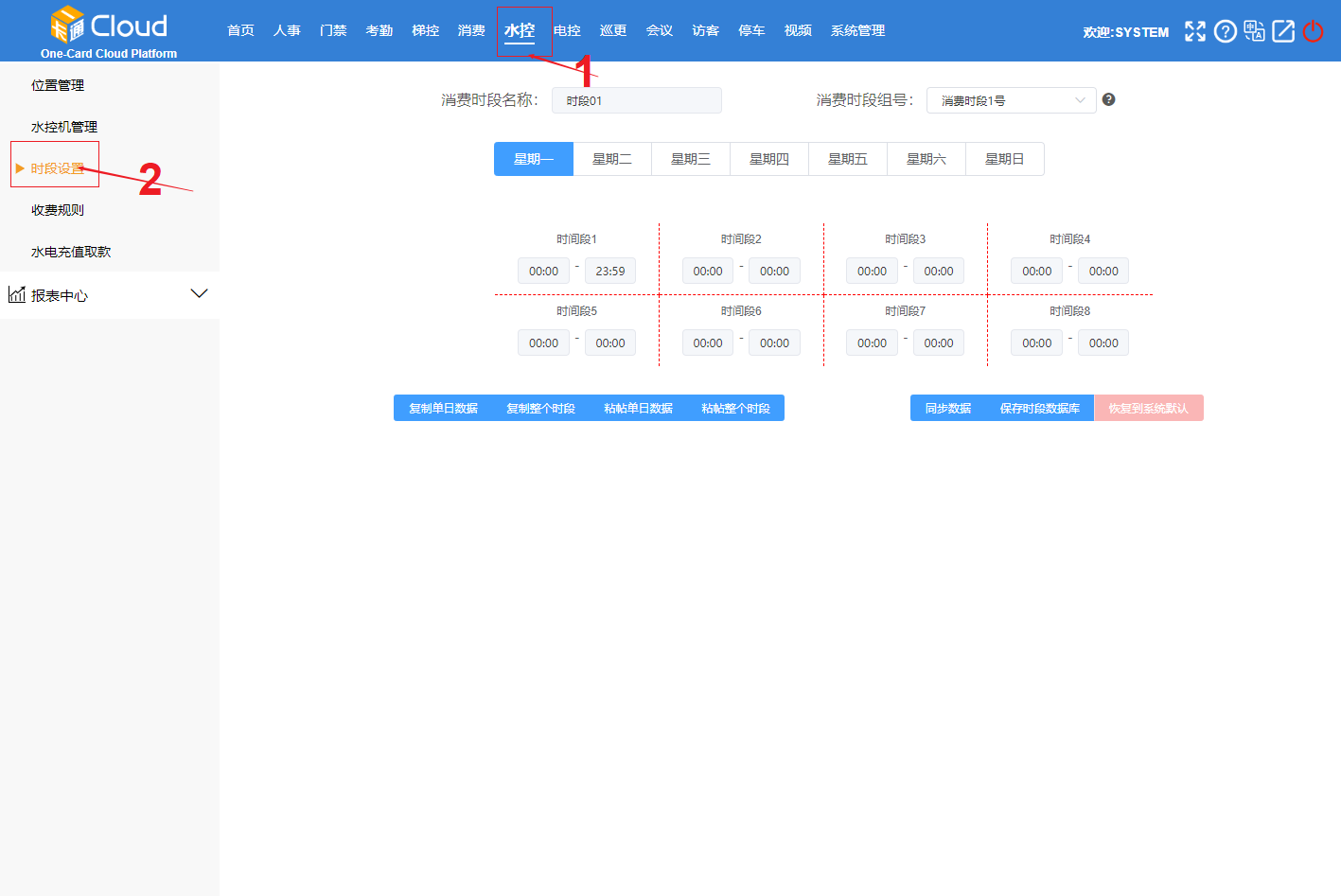Click the red power logout icon
This screenshot has height=896, width=1341.
(x=1313, y=31)
